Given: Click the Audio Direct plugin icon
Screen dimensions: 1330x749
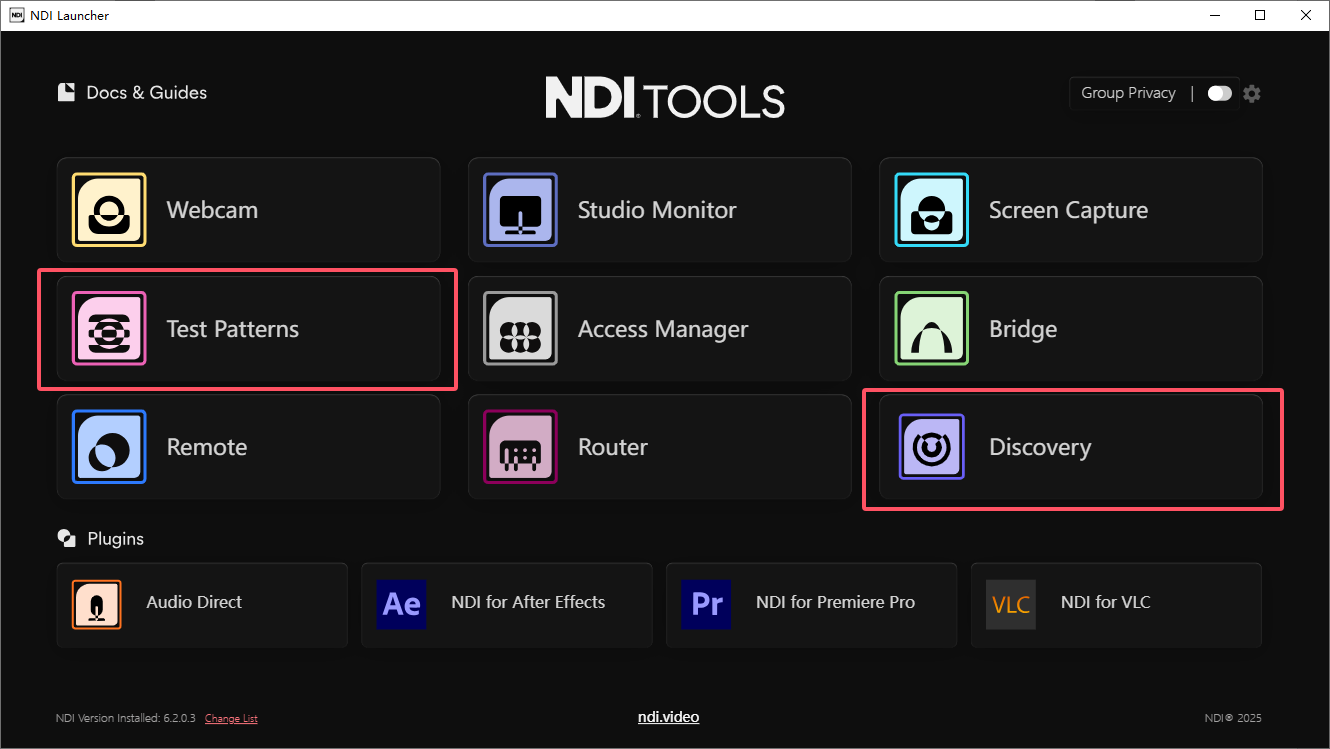Looking at the screenshot, I should point(97,604).
